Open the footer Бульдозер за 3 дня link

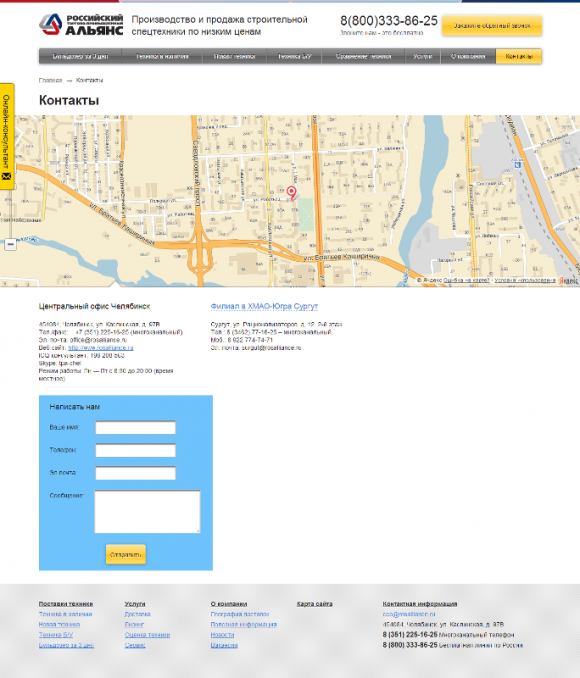pyautogui.click(x=66, y=645)
